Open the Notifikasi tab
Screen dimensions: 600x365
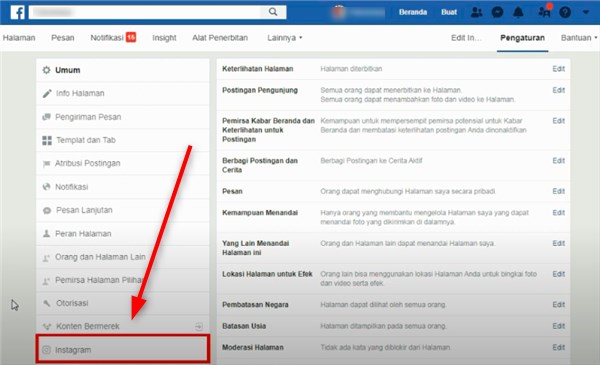coord(107,37)
